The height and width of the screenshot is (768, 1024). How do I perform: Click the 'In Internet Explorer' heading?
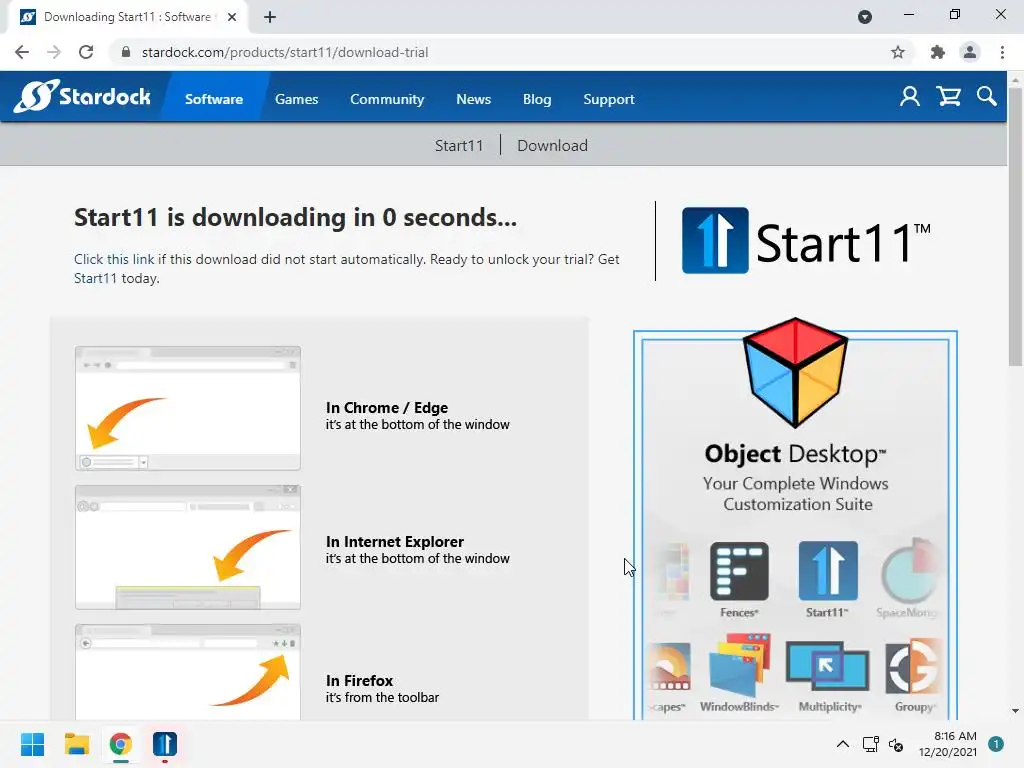pyautogui.click(x=394, y=541)
